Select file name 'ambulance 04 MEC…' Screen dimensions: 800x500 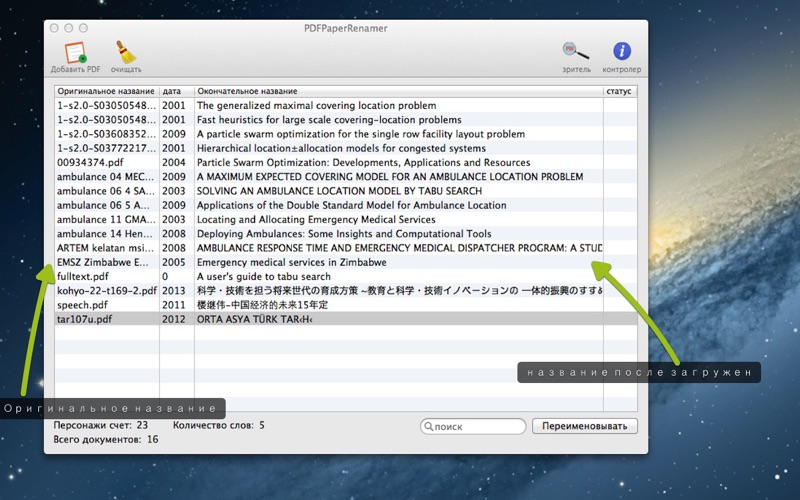click(105, 177)
